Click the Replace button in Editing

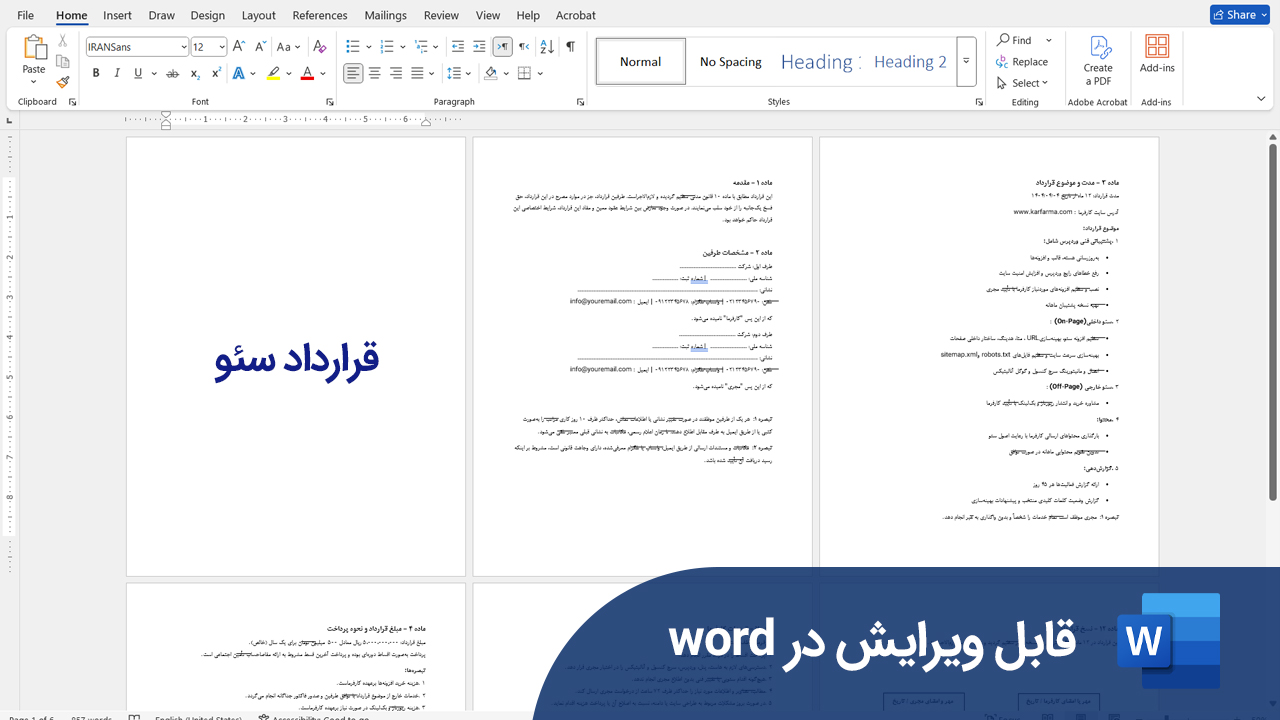click(x=1022, y=62)
